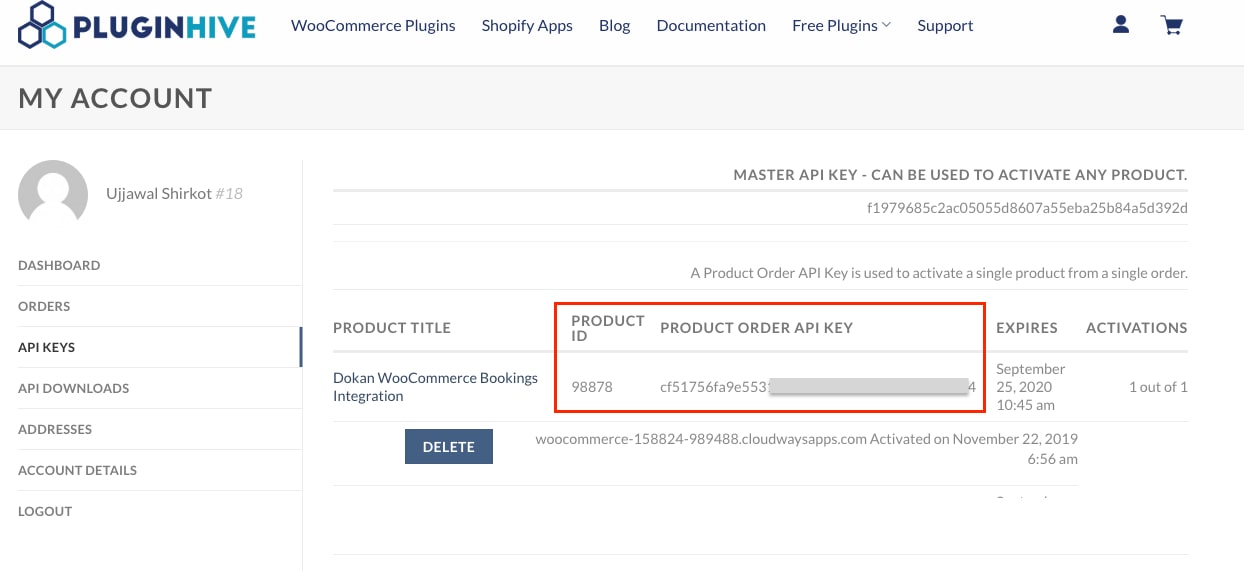Click the user name Ujjawal Shirkot
The height and width of the screenshot is (571, 1244).
158,193
